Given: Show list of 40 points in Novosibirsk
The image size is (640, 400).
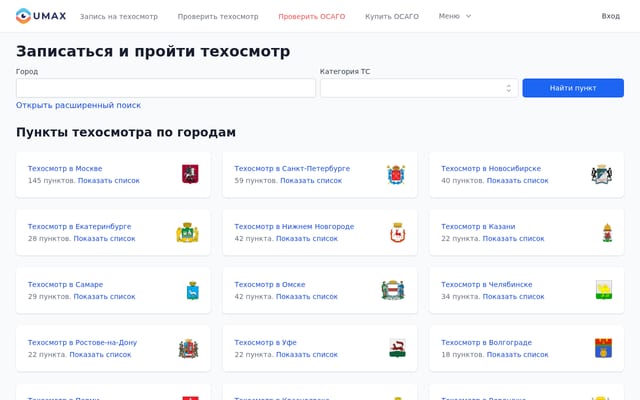Looking at the screenshot, I should [x=518, y=180].
